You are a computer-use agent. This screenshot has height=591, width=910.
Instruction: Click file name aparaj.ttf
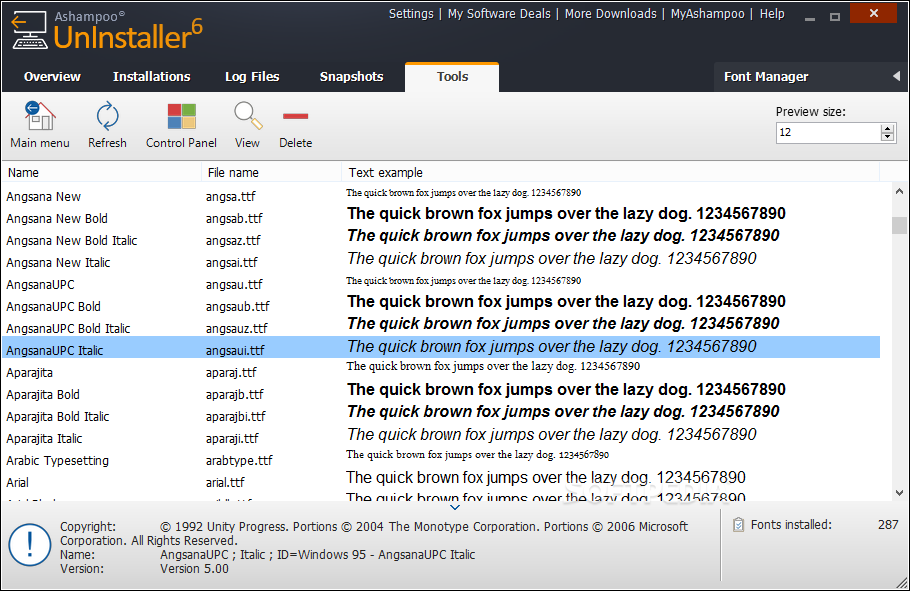coord(231,373)
